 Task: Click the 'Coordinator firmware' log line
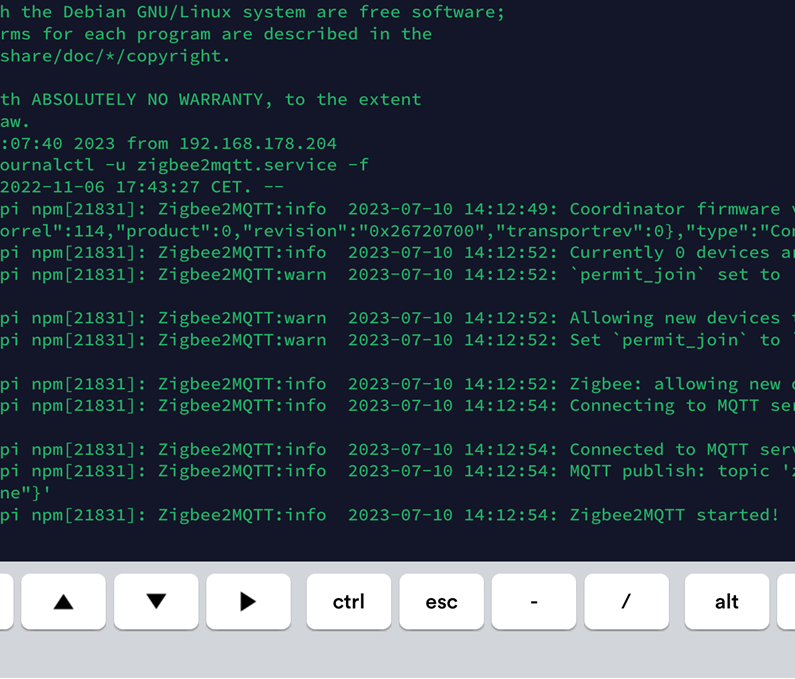point(398,209)
